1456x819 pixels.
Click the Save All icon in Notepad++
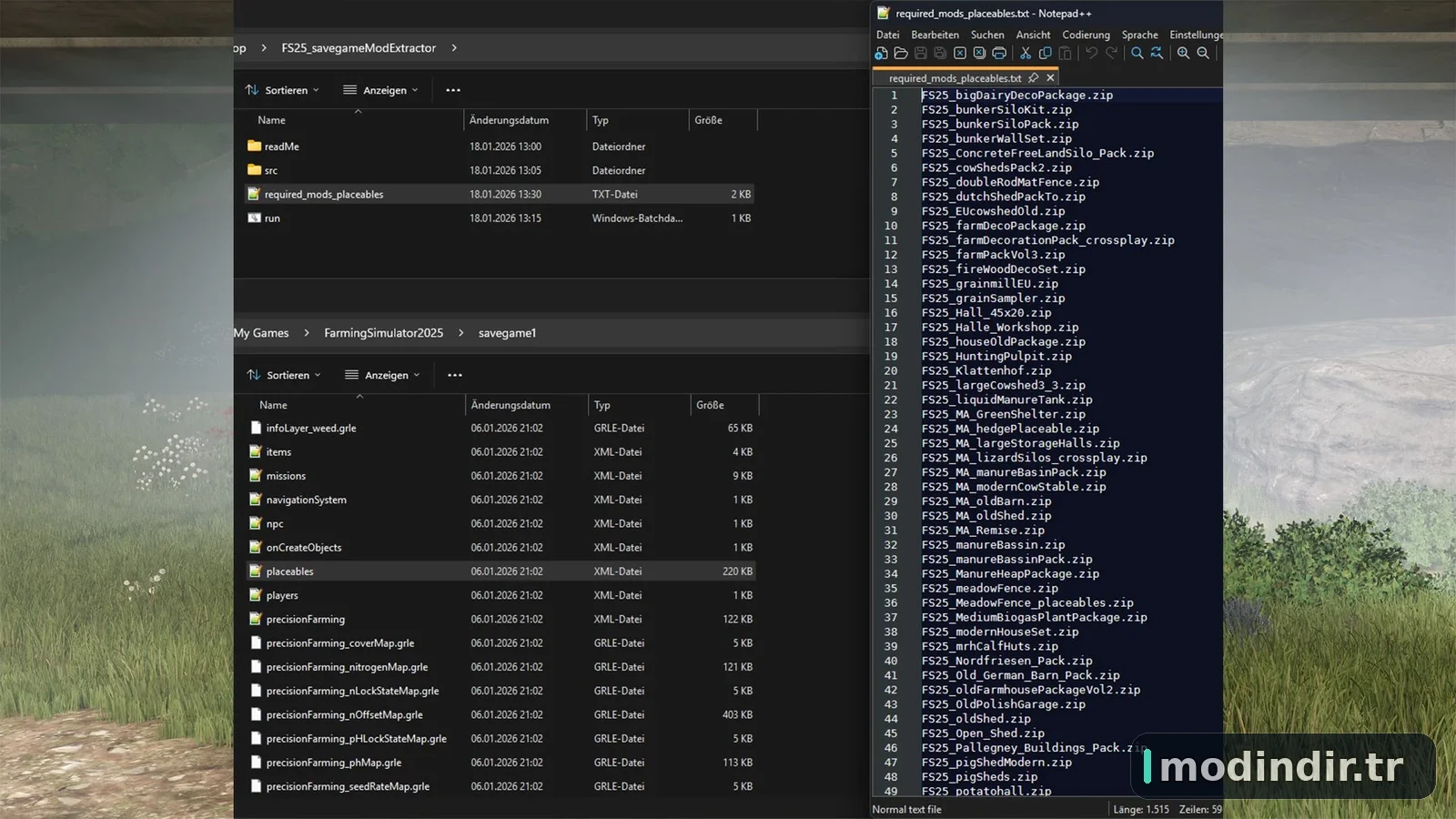[940, 54]
